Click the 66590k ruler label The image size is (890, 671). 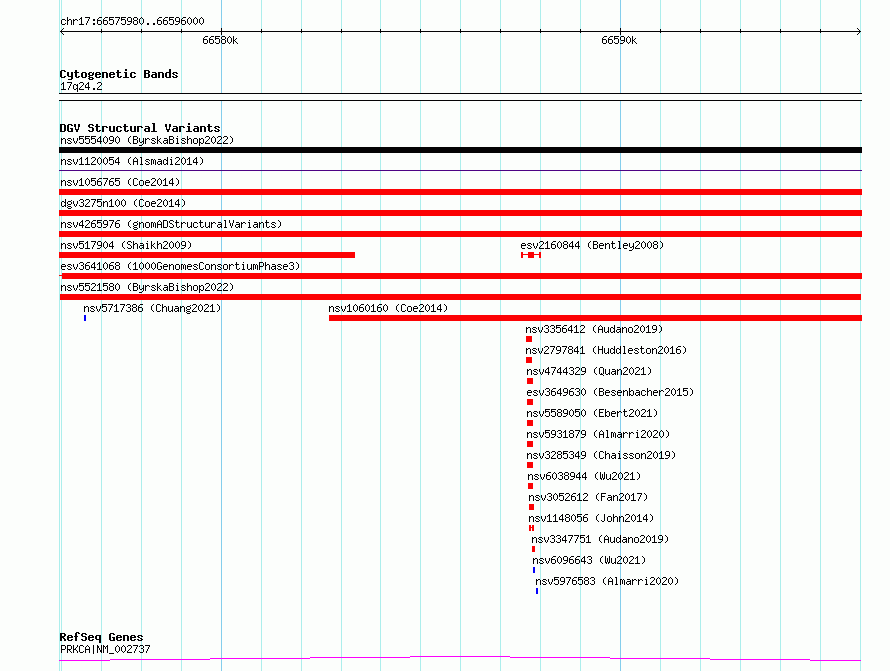619,40
